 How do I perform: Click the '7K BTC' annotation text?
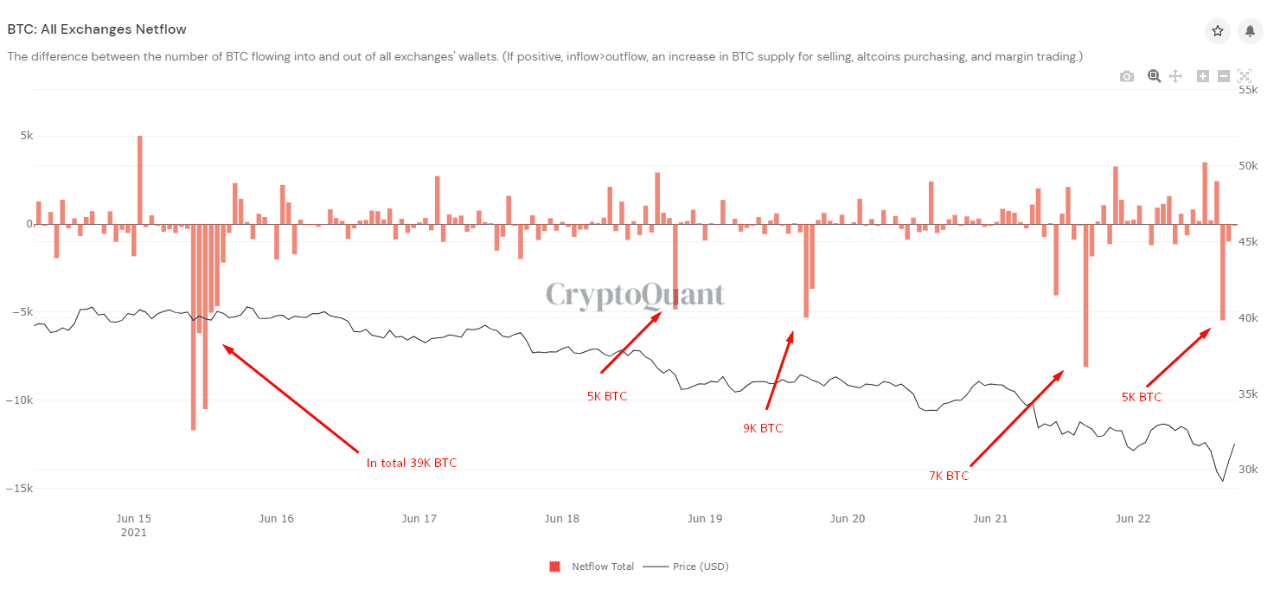tap(947, 475)
